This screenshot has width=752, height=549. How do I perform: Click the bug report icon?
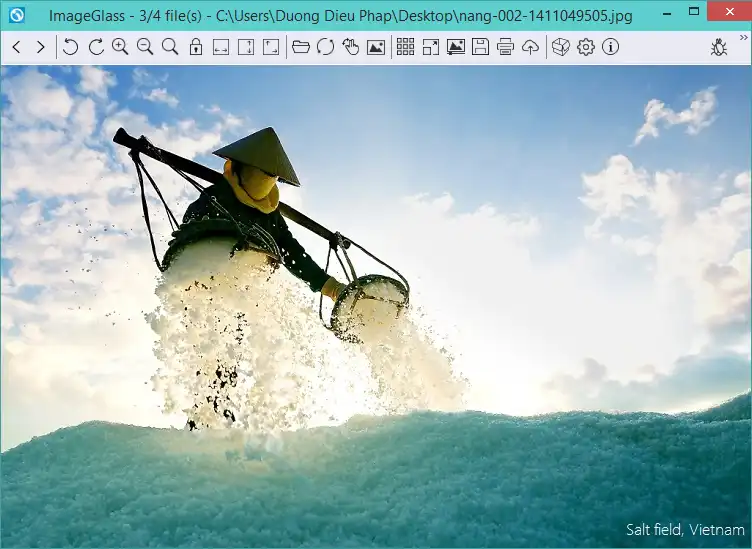[718, 47]
